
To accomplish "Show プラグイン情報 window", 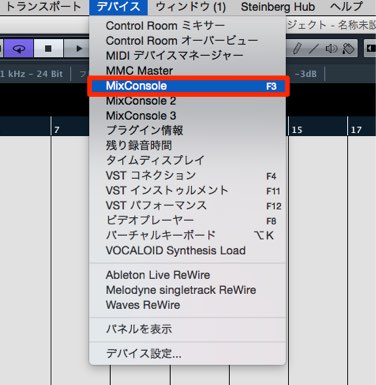I will click(x=187, y=130).
